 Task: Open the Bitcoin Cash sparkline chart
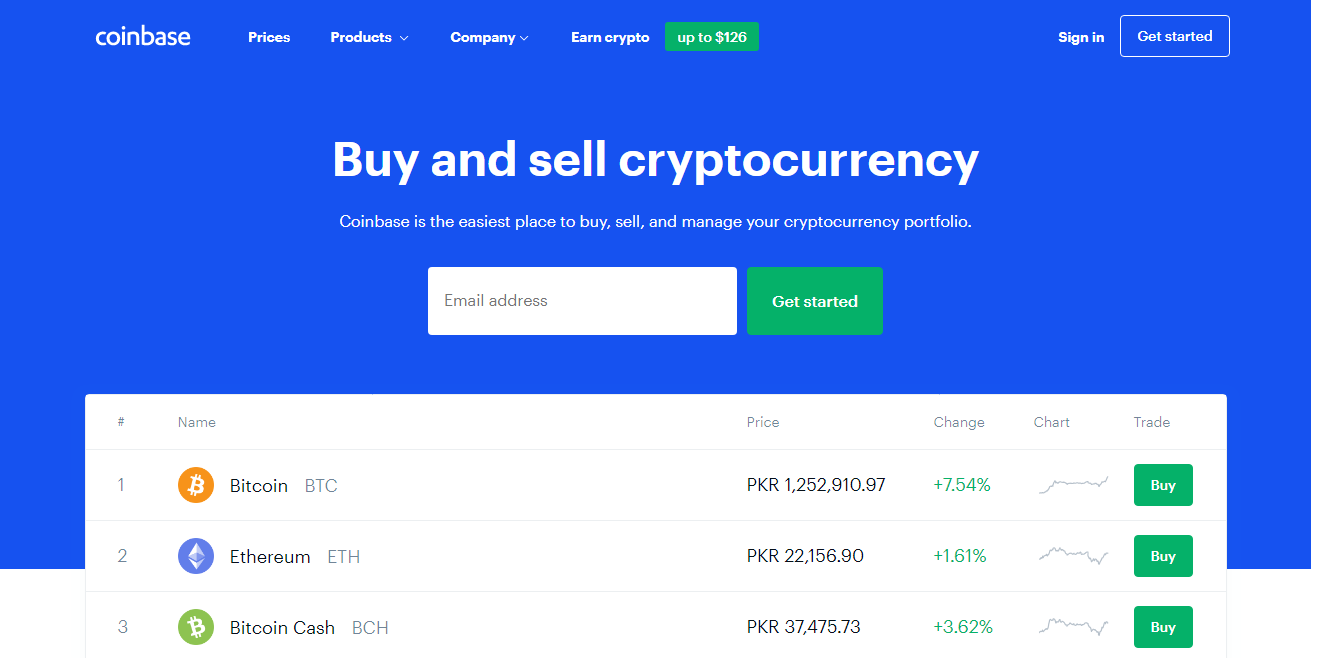1073,627
